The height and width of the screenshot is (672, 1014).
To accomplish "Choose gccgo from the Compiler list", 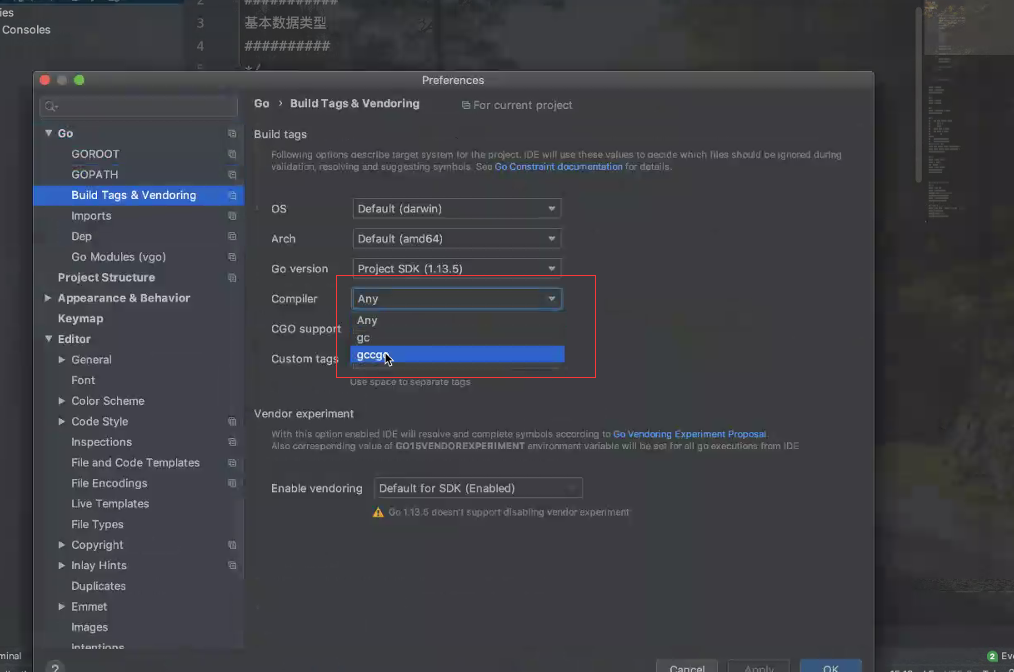I will (x=457, y=354).
